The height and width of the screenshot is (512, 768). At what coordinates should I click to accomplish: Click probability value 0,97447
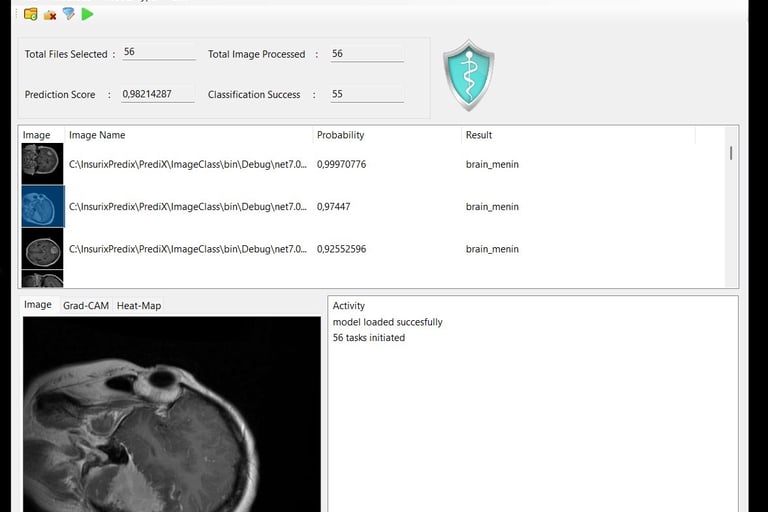[x=334, y=207]
